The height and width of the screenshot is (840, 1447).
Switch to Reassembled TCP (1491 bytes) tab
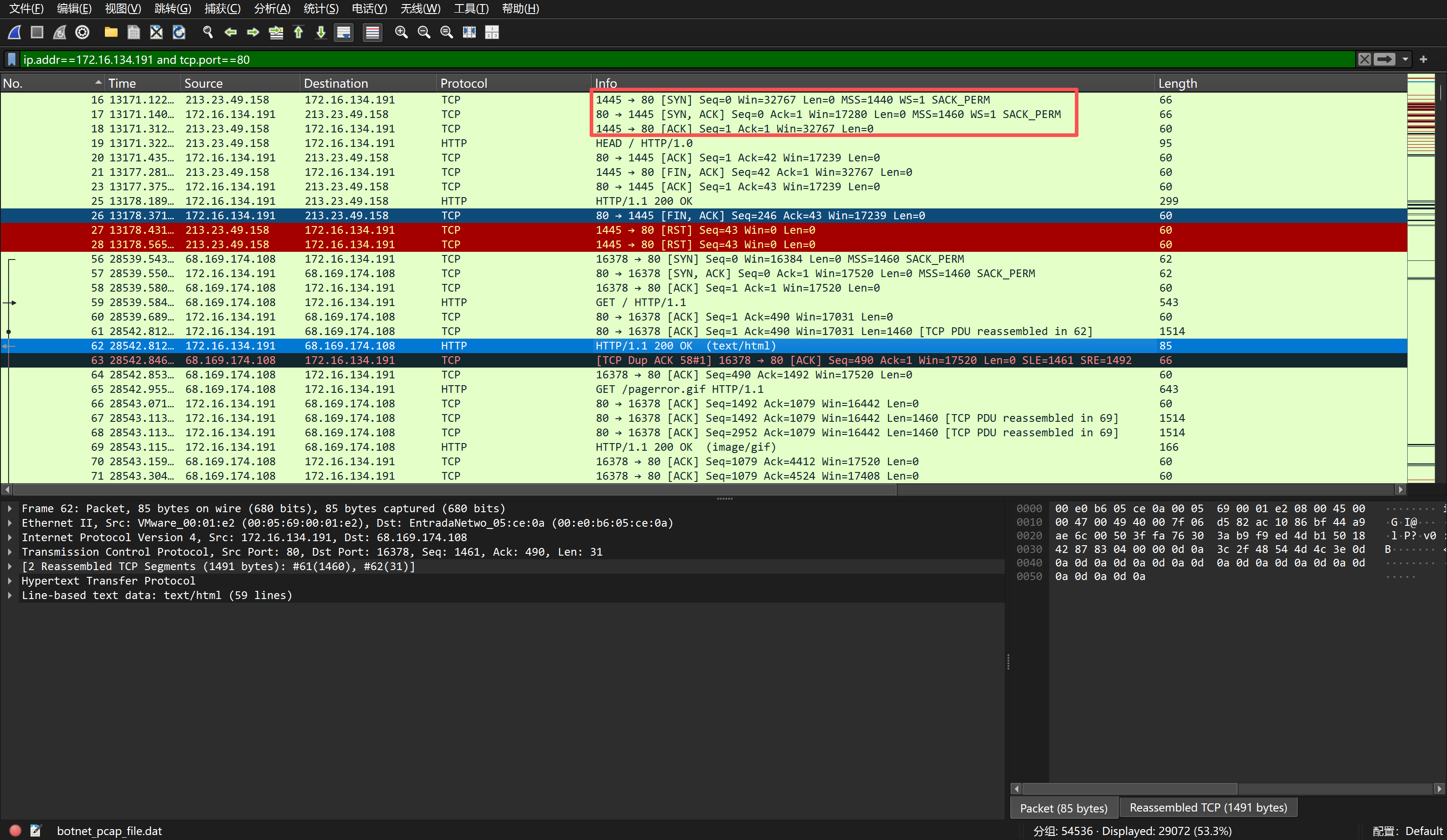pyautogui.click(x=1208, y=807)
